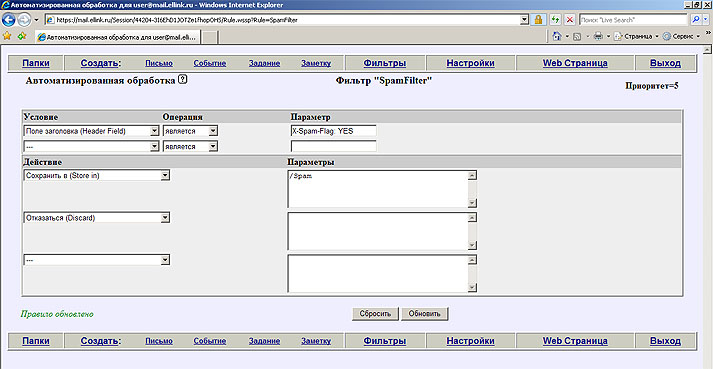Log out via top Выход link
This screenshot has height=369, width=713.
pos(665,63)
